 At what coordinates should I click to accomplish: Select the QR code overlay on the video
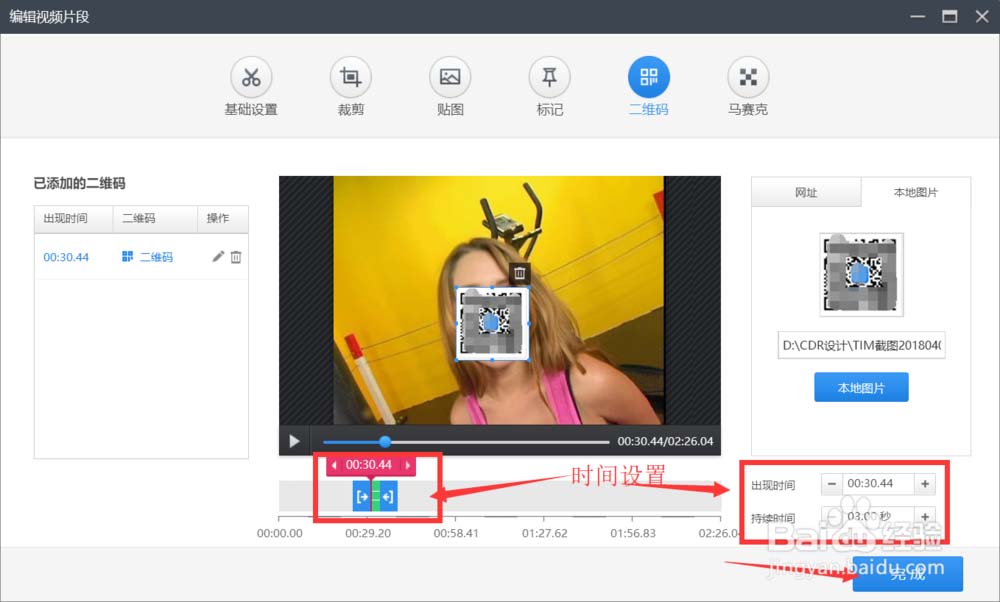pyautogui.click(x=492, y=324)
